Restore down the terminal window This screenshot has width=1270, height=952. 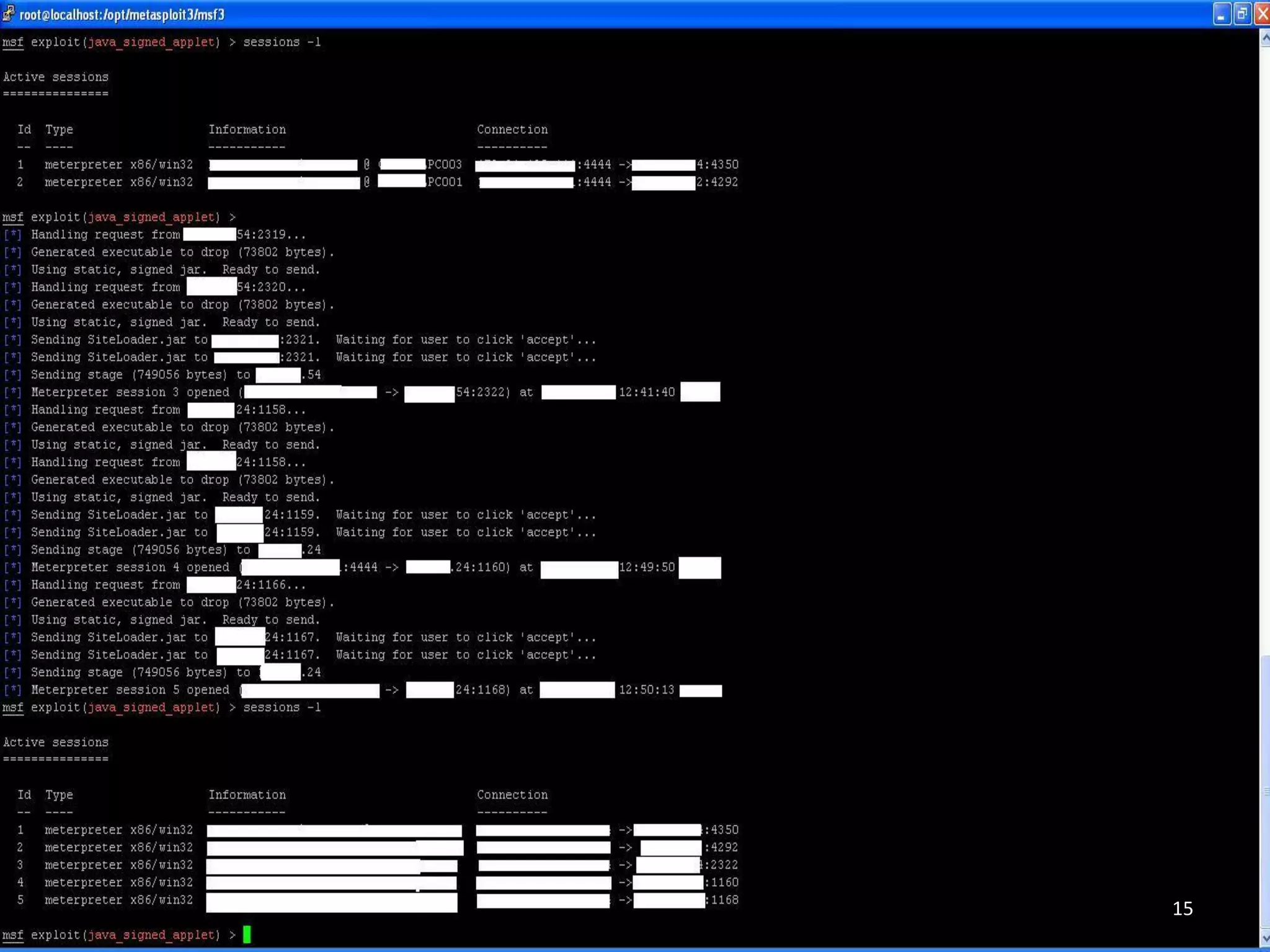[x=1241, y=14]
